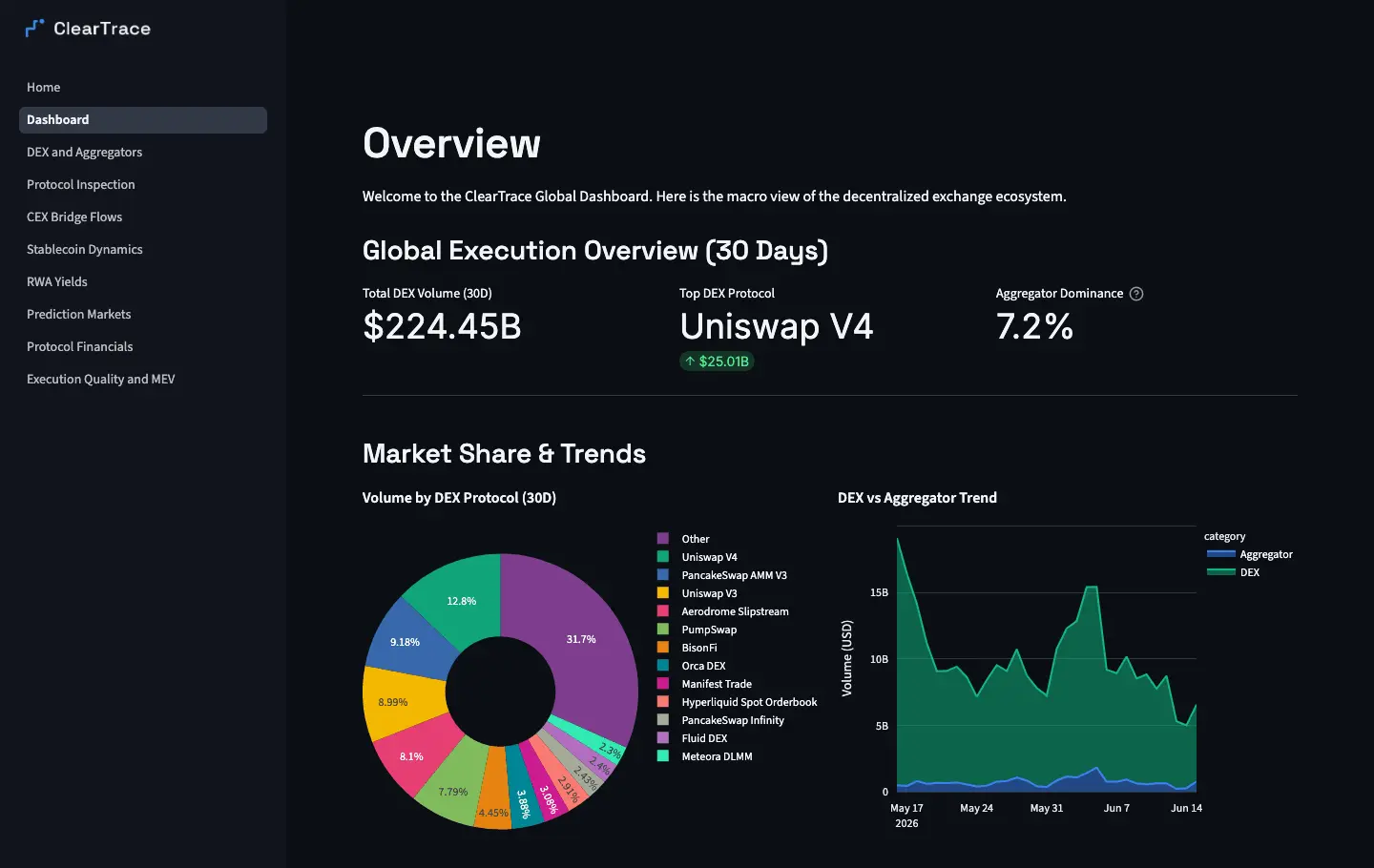Click the 10B y-axis tick label
Viewport: 1374px width, 868px height.
coord(879,659)
